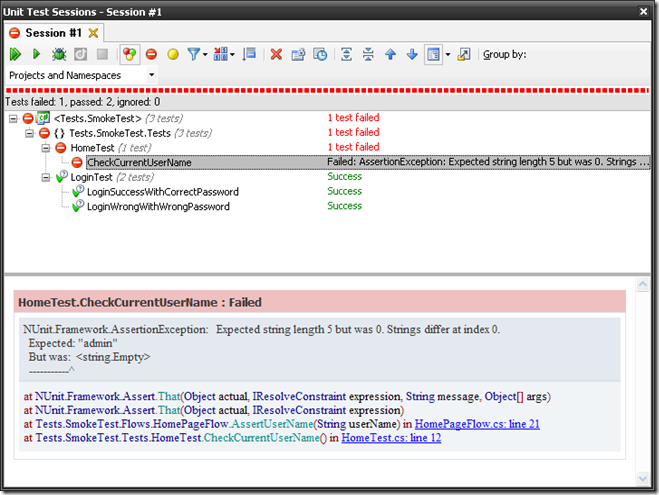Go to next test with down arrow
659x495 pixels.
click(412, 54)
